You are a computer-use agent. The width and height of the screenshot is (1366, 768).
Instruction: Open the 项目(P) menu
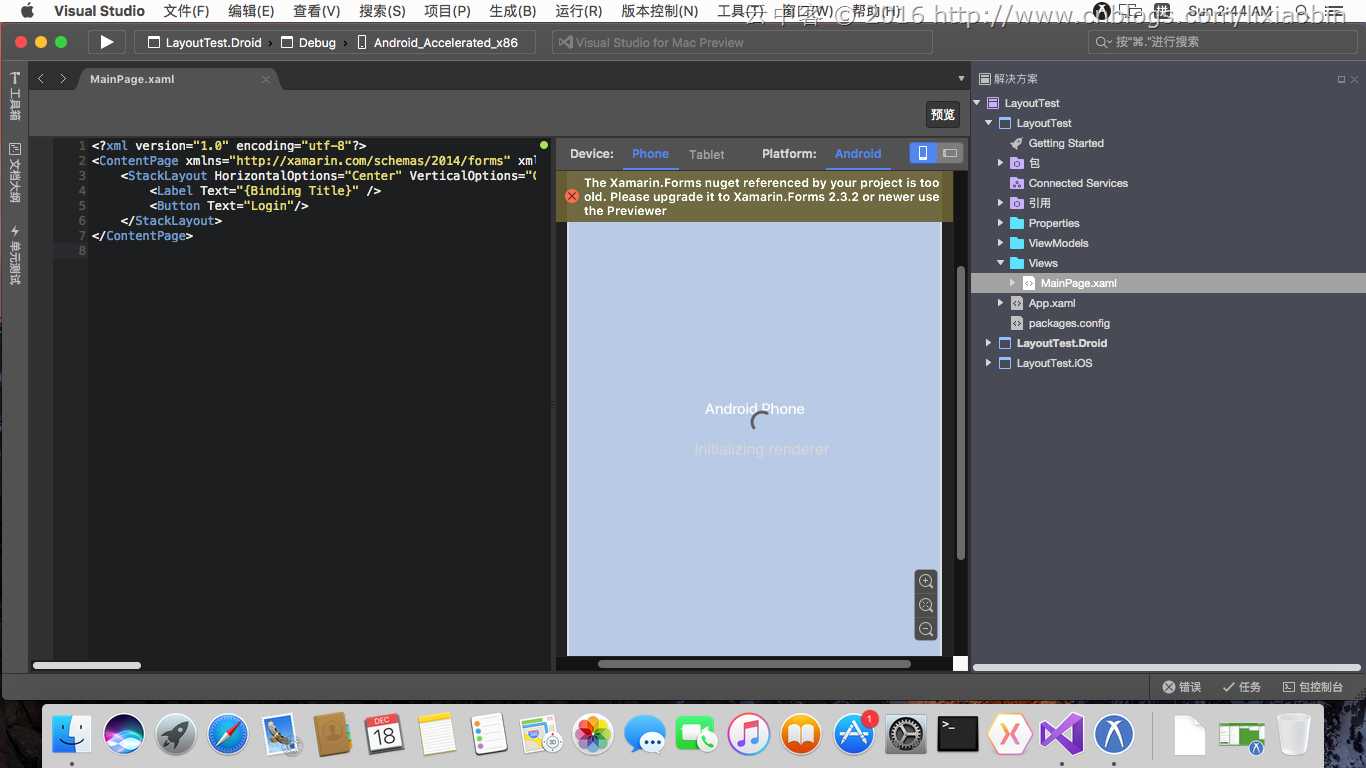click(x=447, y=11)
